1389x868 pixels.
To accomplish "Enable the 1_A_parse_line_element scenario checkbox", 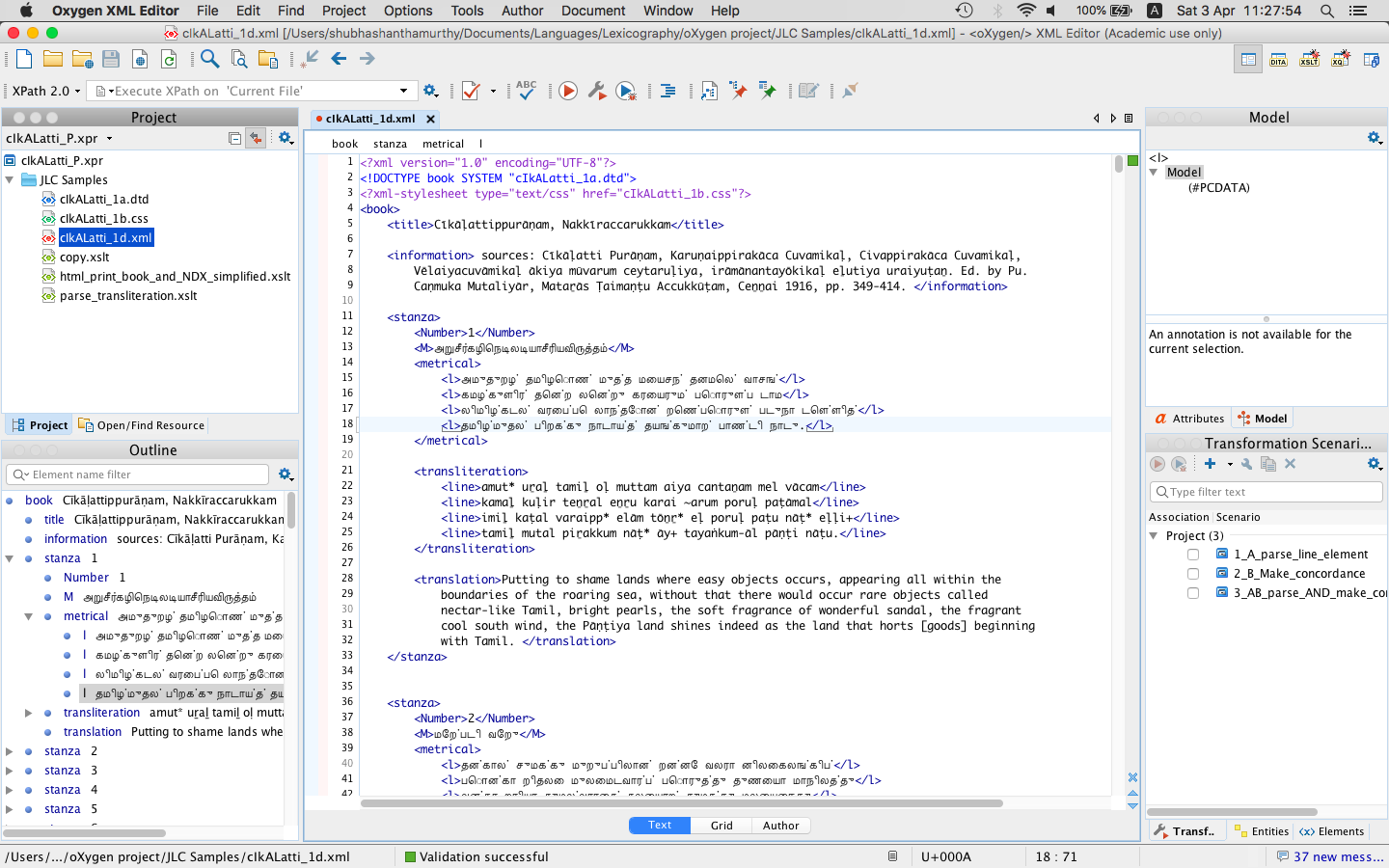I will pos(1193,555).
